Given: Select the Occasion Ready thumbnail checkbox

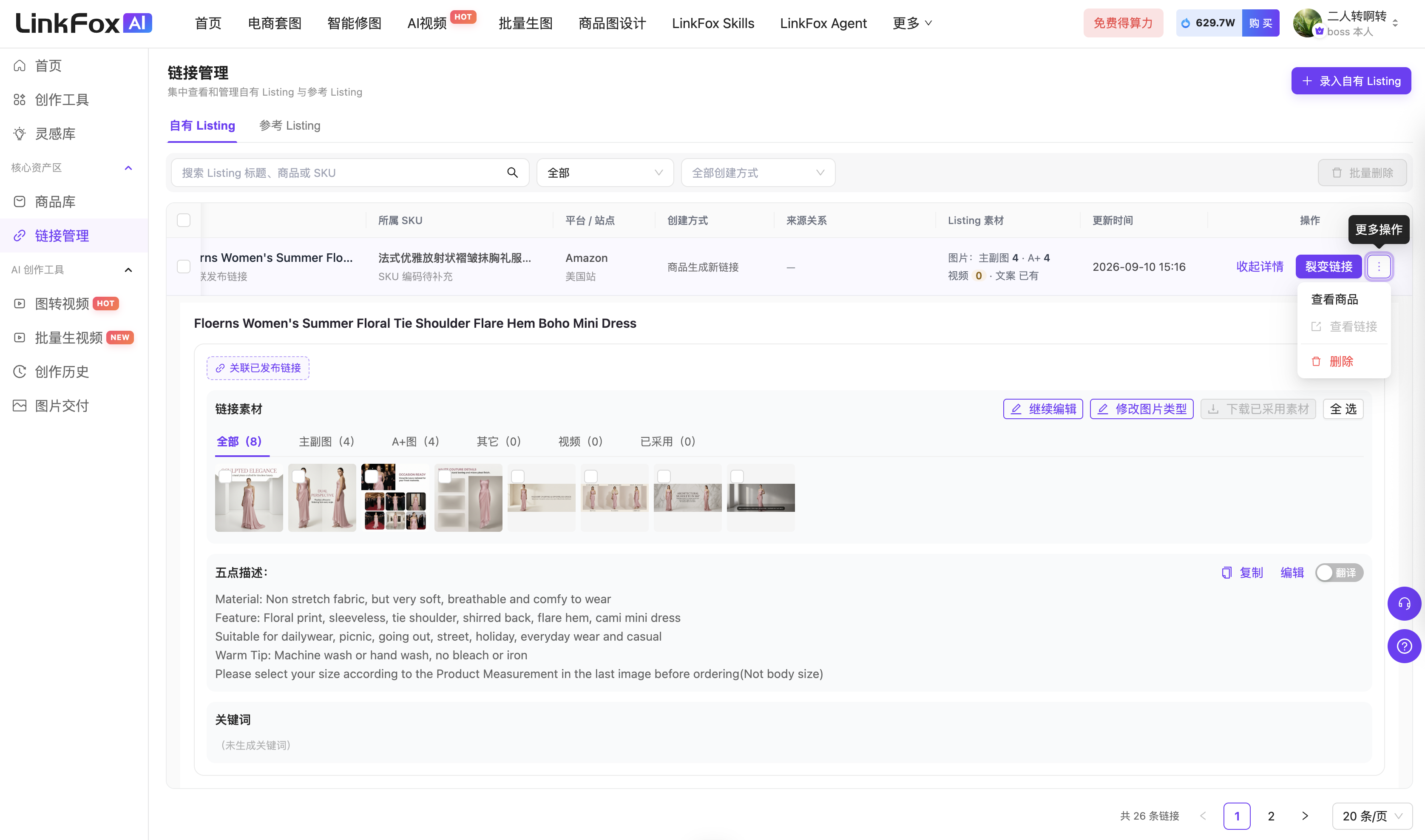Looking at the screenshot, I should click(371, 477).
